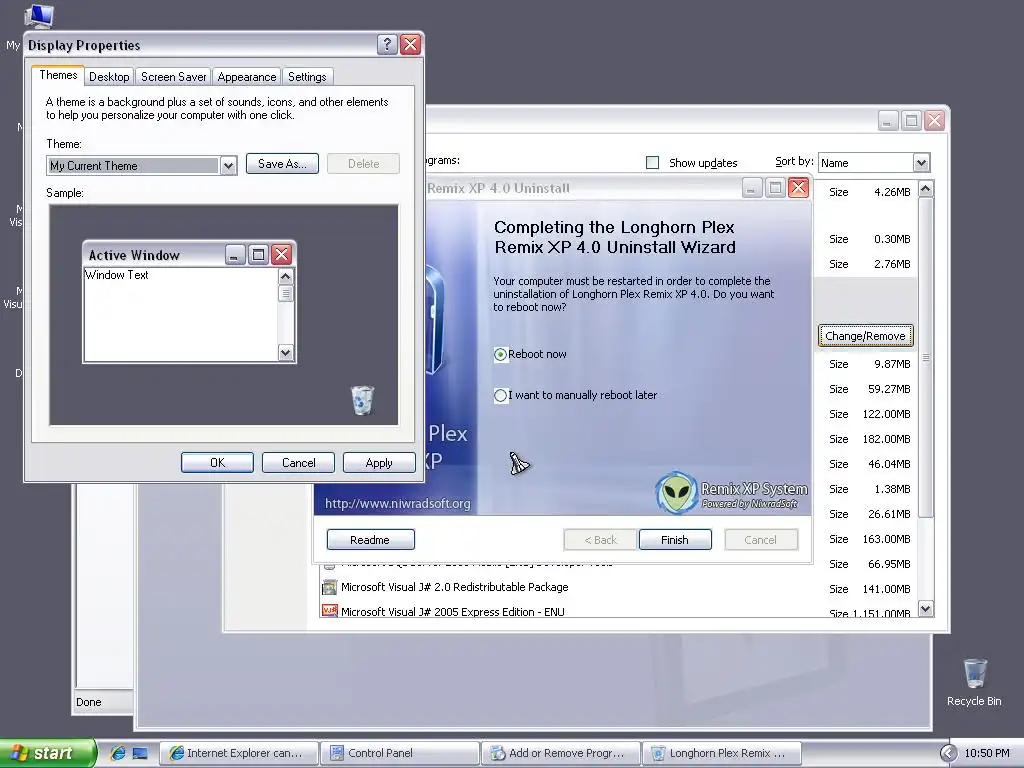Enable the Show updates checkbox
Viewport: 1024px width, 768px height.
652,163
